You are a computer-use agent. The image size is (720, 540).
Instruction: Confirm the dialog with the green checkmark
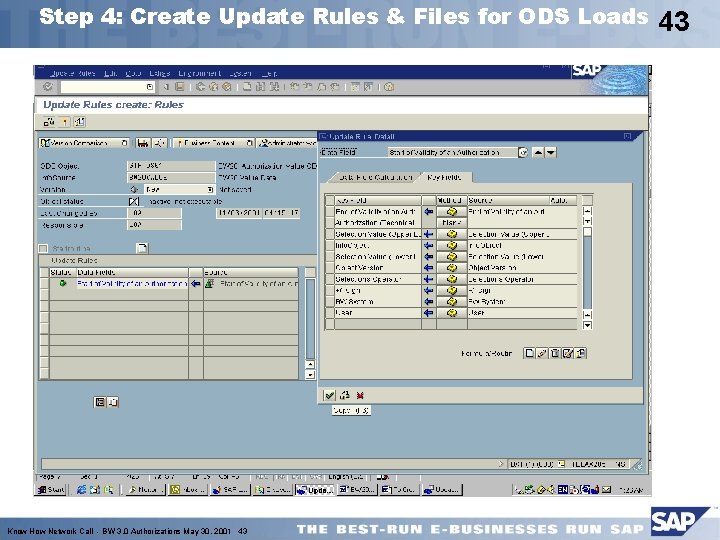pyautogui.click(x=329, y=395)
